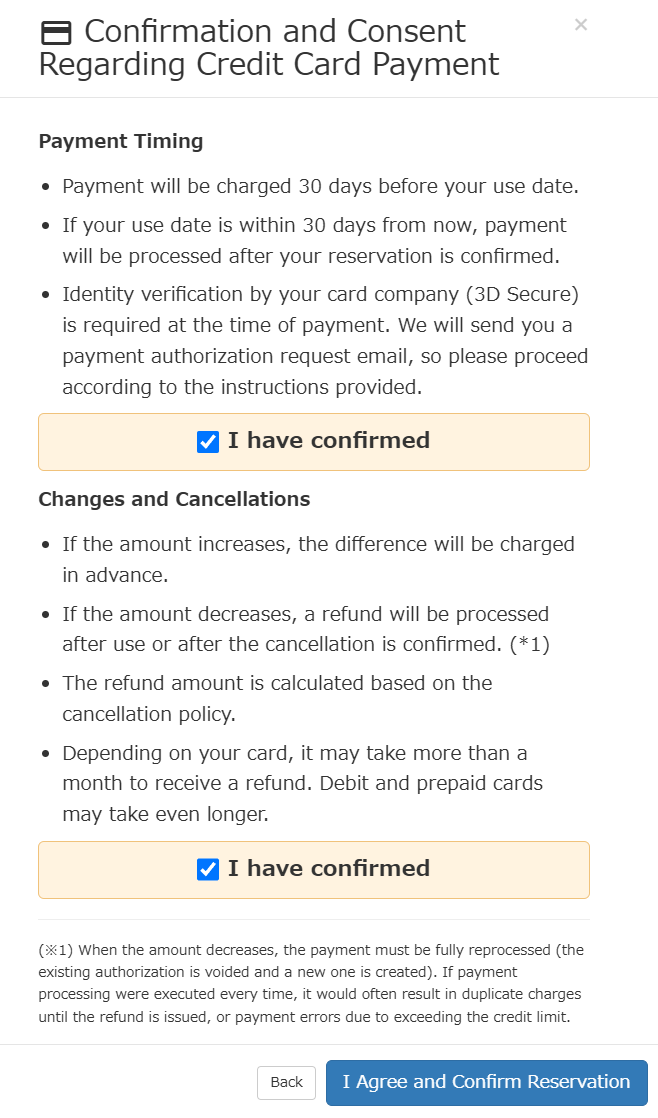The image size is (658, 1118).
Task: Uncheck the Payment Timing confirmation checkbox
Action: pyautogui.click(x=207, y=441)
